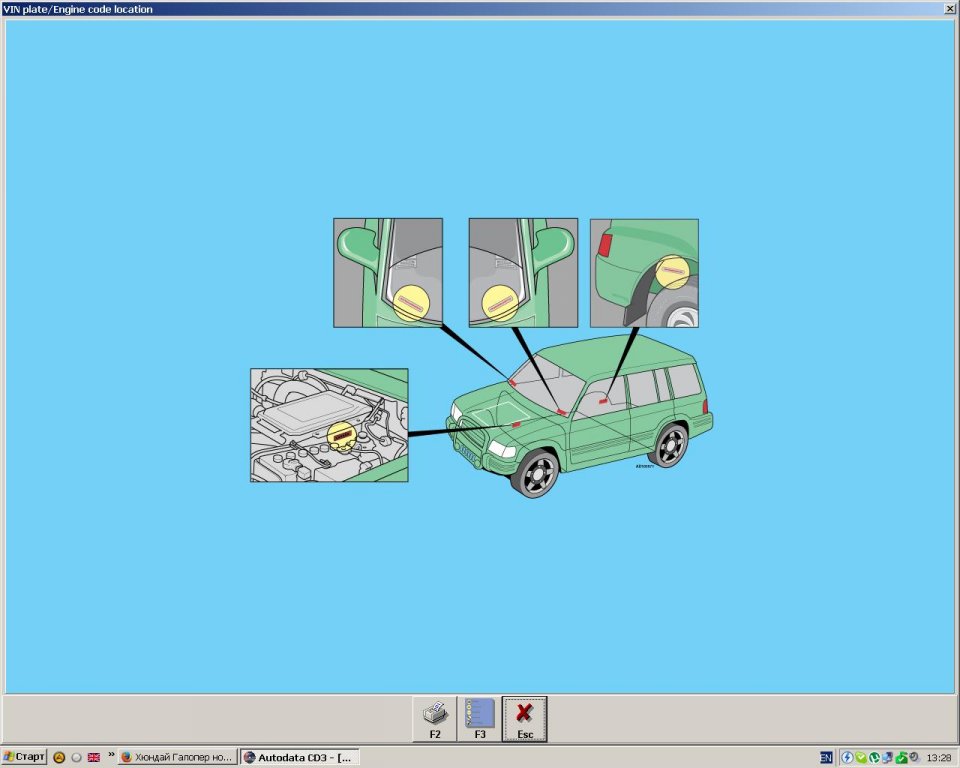This screenshot has width=960, height=768.
Task: Click the EN language indicator
Action: pos(826,758)
